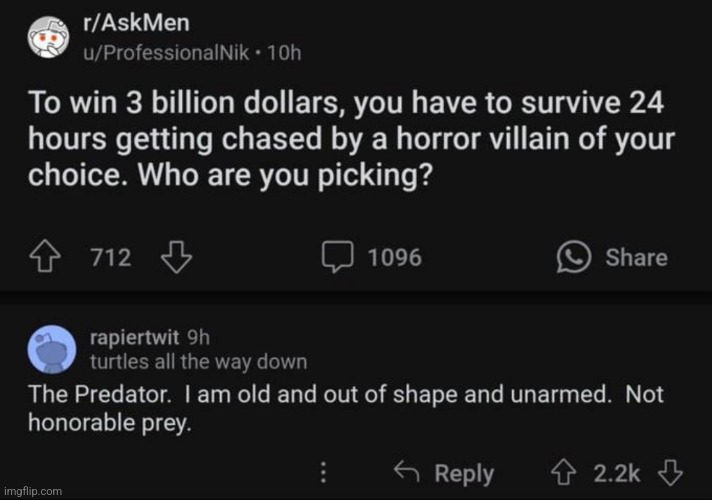View rapiertwit's blue avatar
This screenshot has width=712, height=500.
[52, 349]
